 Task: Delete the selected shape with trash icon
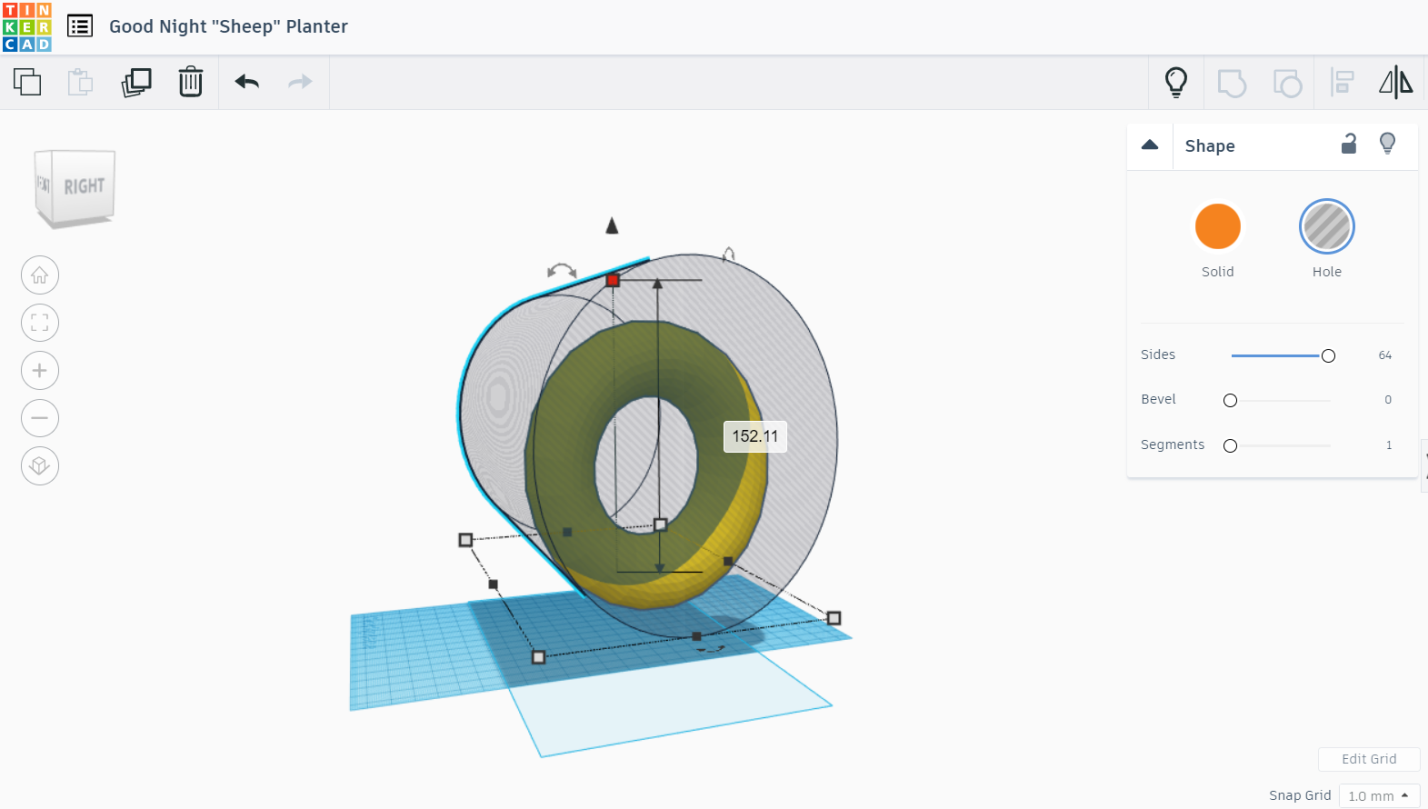tap(191, 82)
